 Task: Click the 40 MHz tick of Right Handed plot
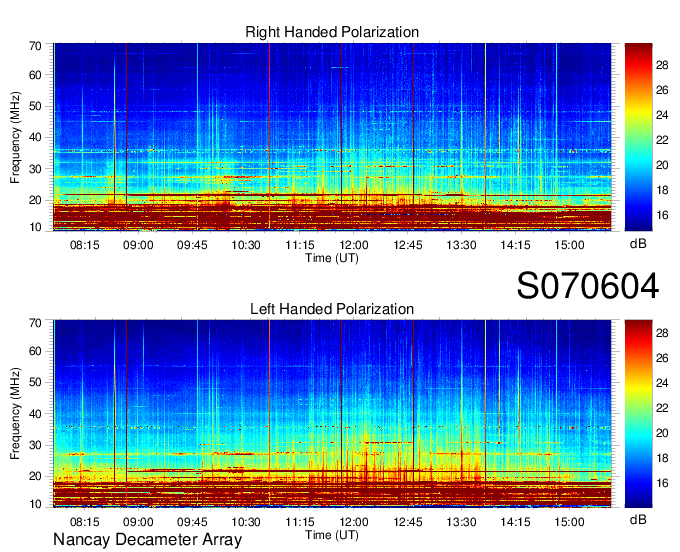click(x=35, y=137)
